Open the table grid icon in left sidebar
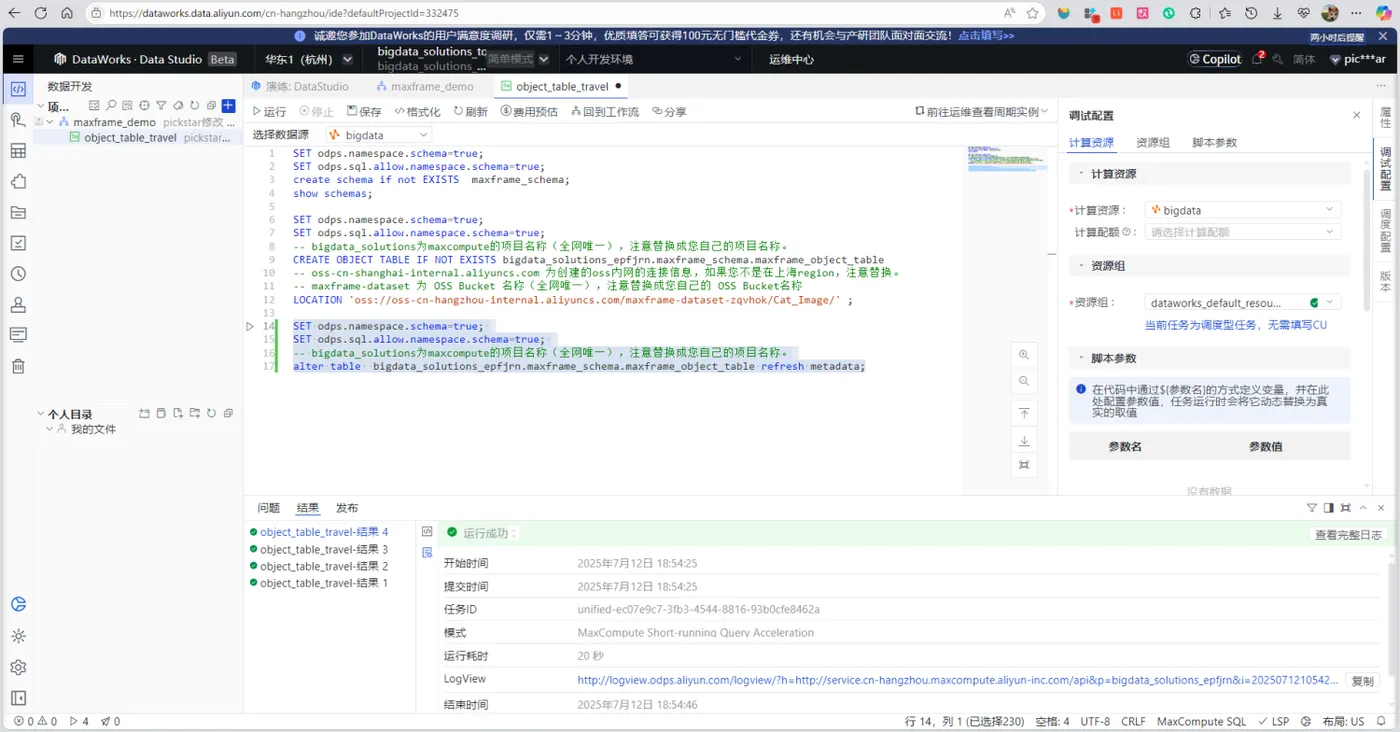 point(18,151)
